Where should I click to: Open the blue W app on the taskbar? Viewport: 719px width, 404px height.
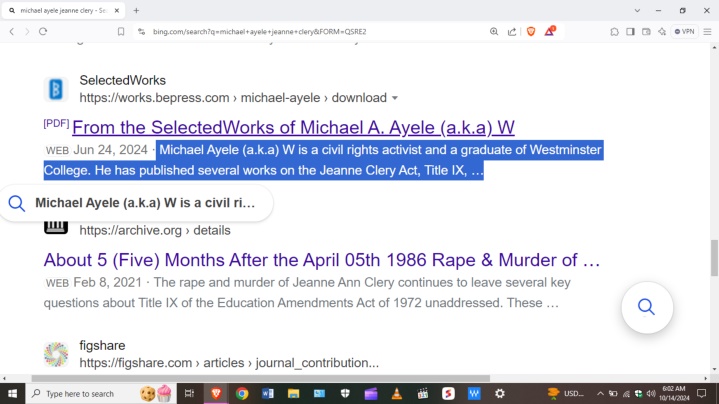[x=474, y=393]
